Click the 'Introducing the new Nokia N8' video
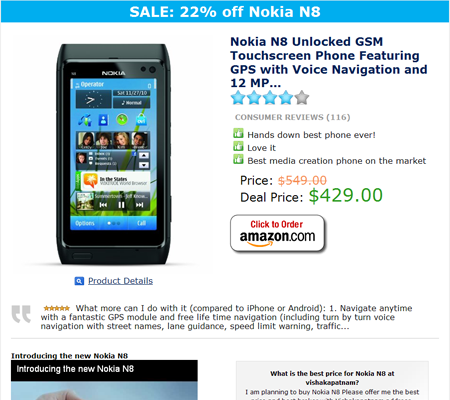 (x=104, y=380)
